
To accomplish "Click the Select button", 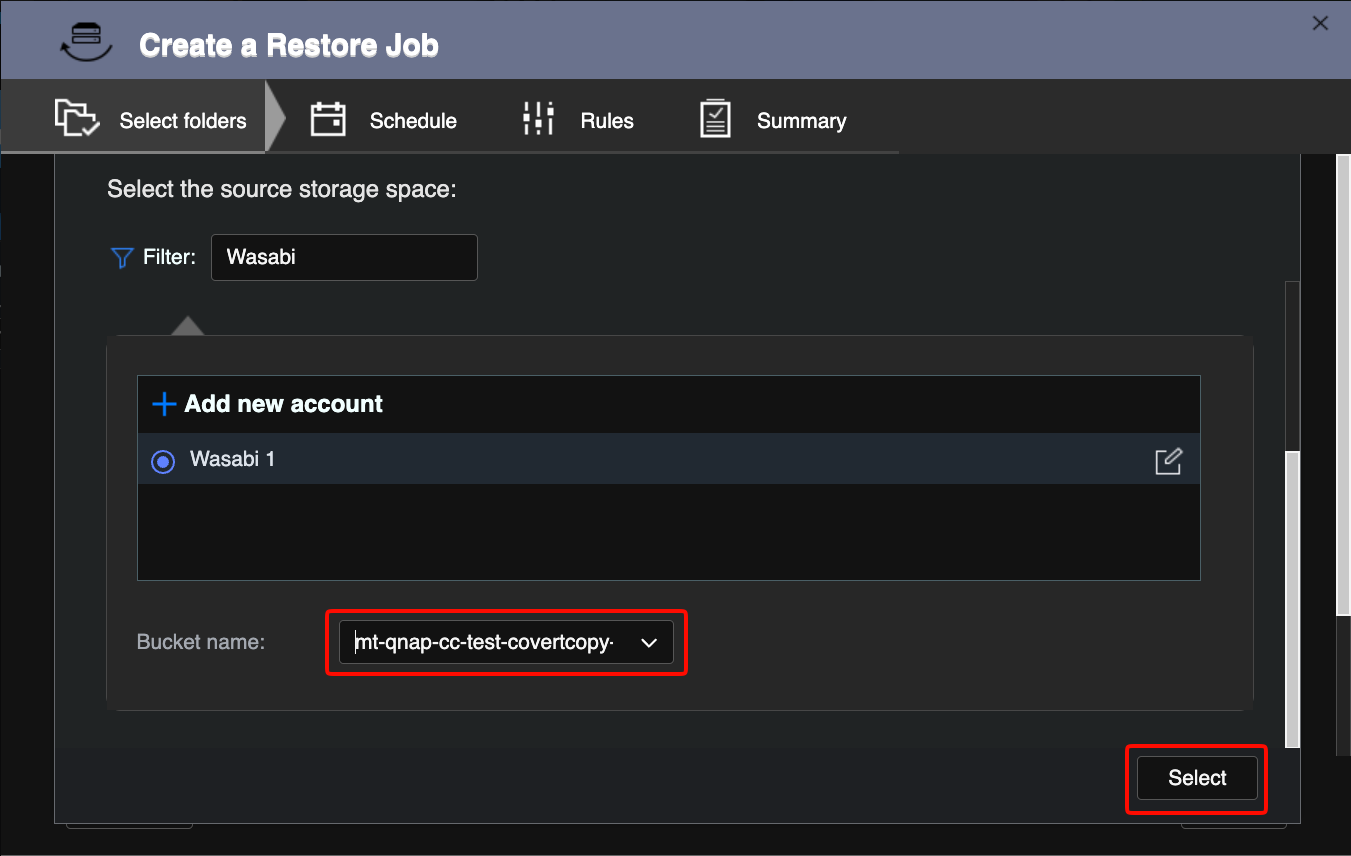I will click(1197, 778).
